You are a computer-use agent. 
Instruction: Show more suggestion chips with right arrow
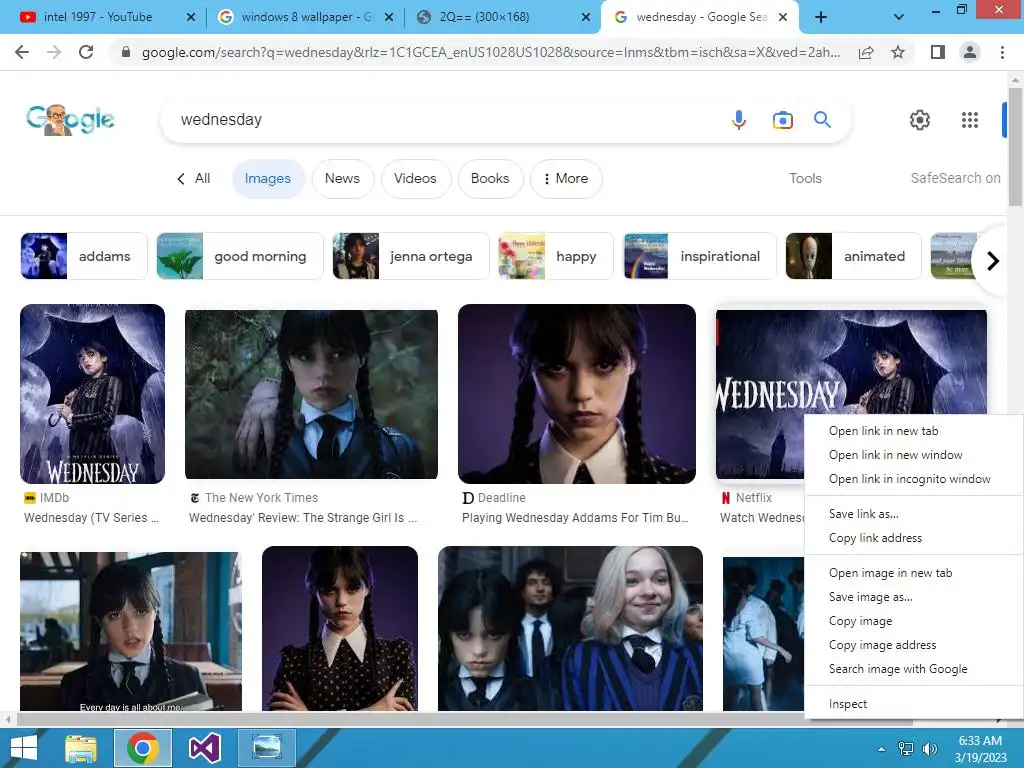(x=993, y=261)
